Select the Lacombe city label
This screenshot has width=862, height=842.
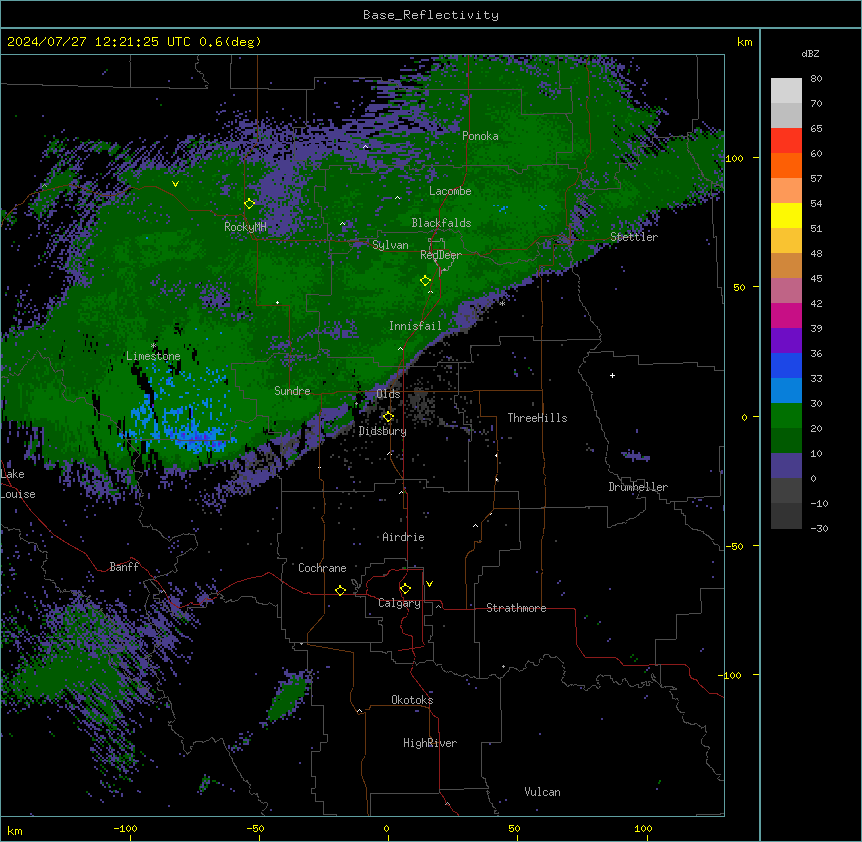coord(450,191)
